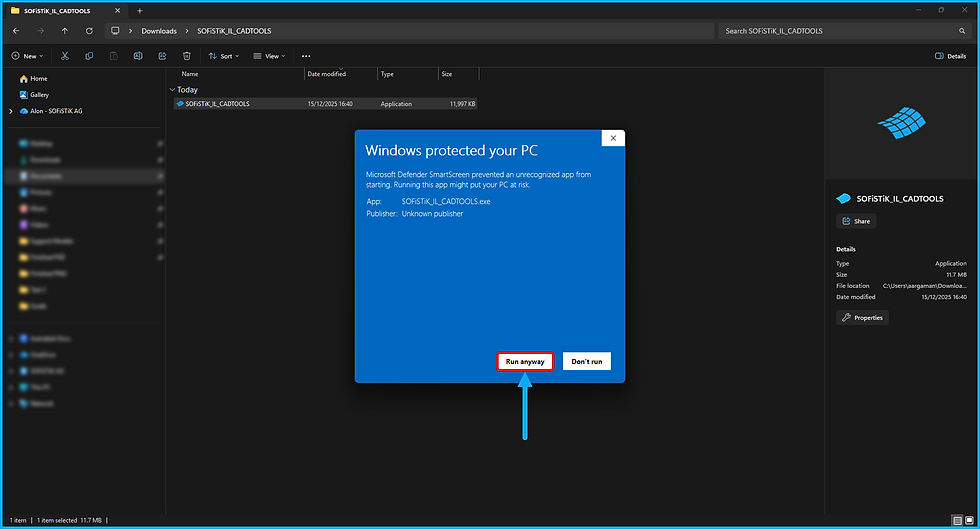Image resolution: width=980 pixels, height=529 pixels.
Task: Expand the Alon - SOFiSTiK AG tree node
Action: (x=11, y=111)
